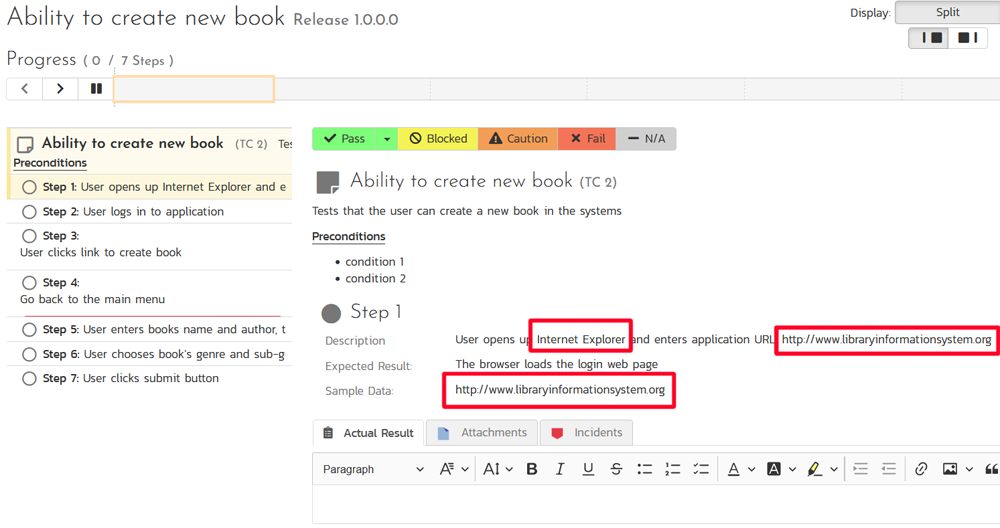Go to the previous test step arrow

[25, 89]
